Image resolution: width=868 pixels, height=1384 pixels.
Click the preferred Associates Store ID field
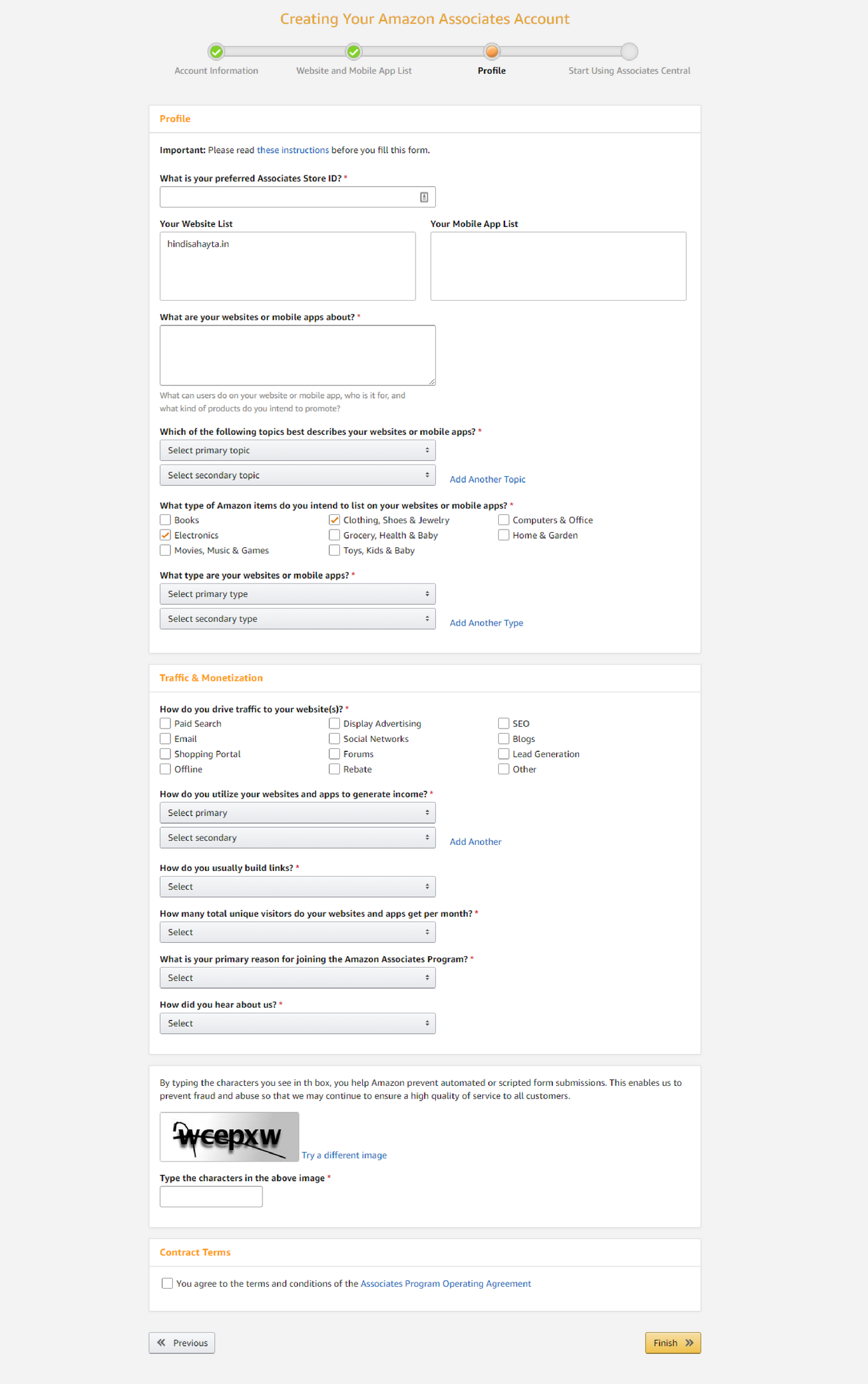pos(297,197)
